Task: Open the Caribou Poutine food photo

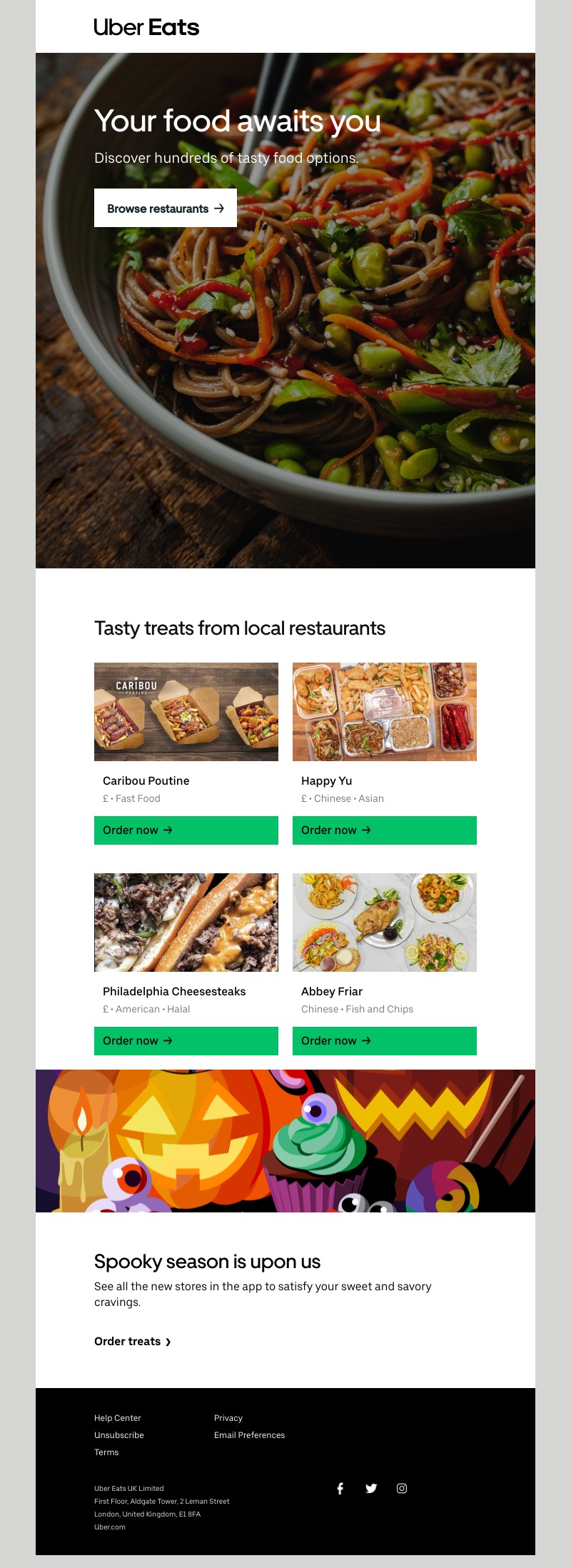Action: tap(186, 712)
